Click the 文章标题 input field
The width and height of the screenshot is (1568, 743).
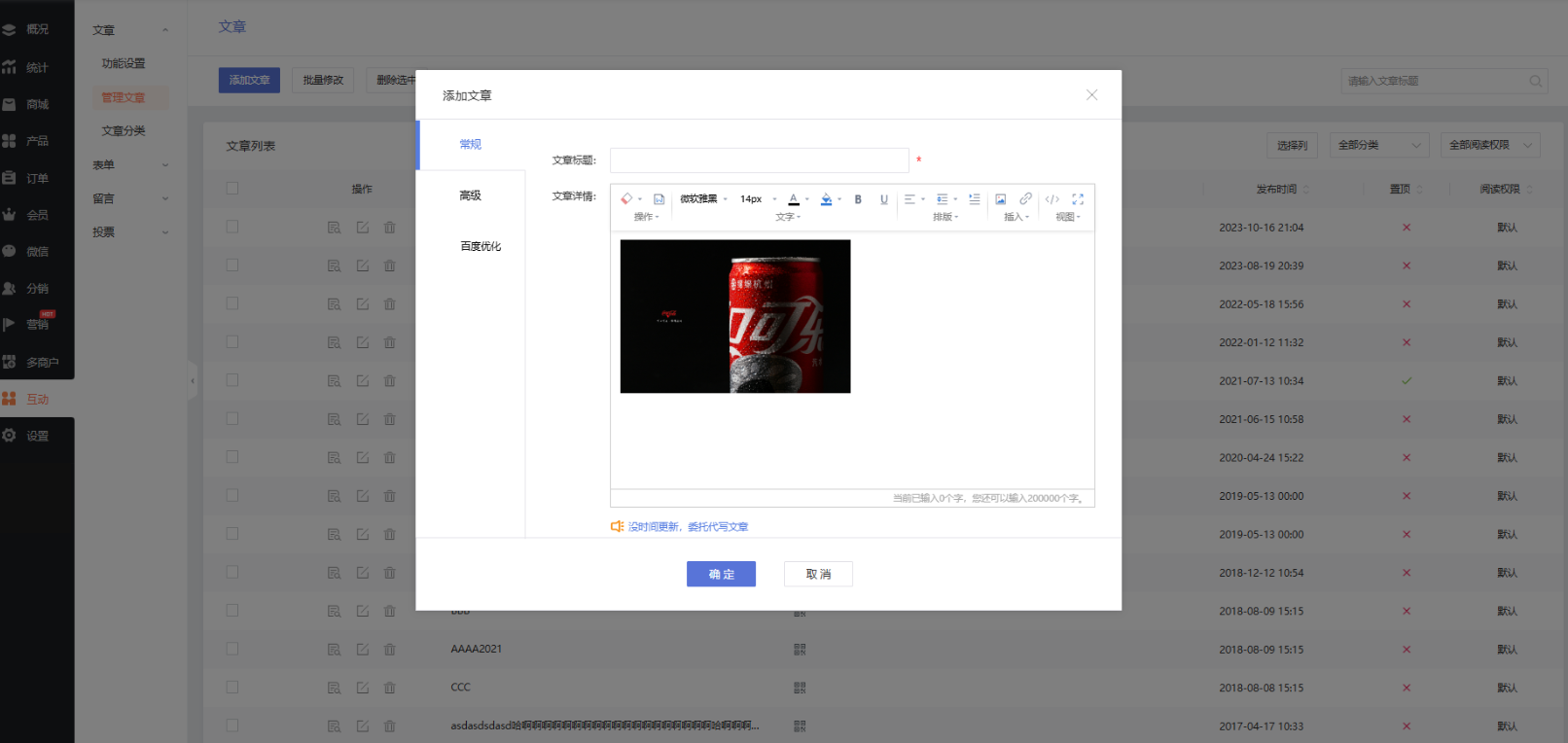(x=760, y=160)
